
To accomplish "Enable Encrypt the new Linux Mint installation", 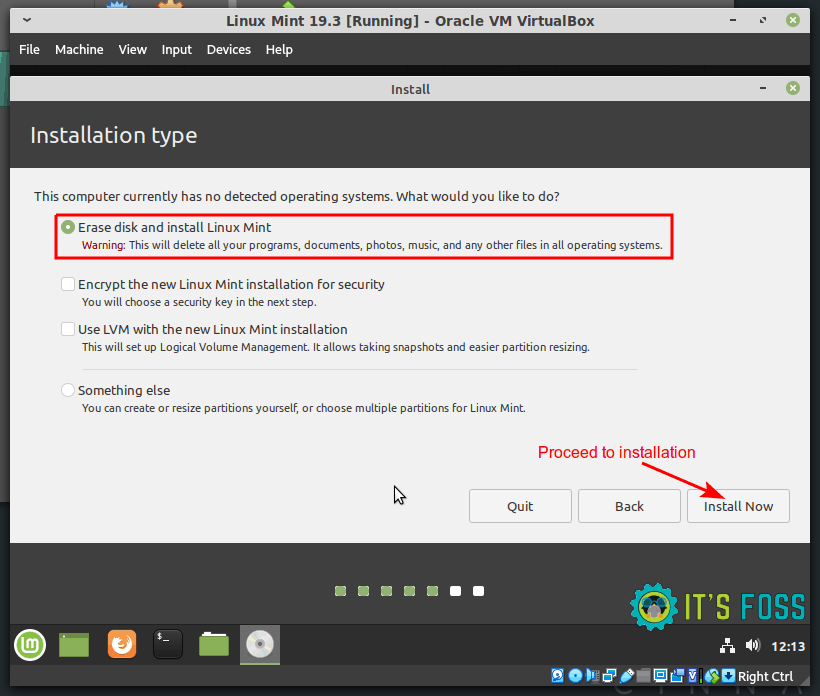I will pos(68,284).
